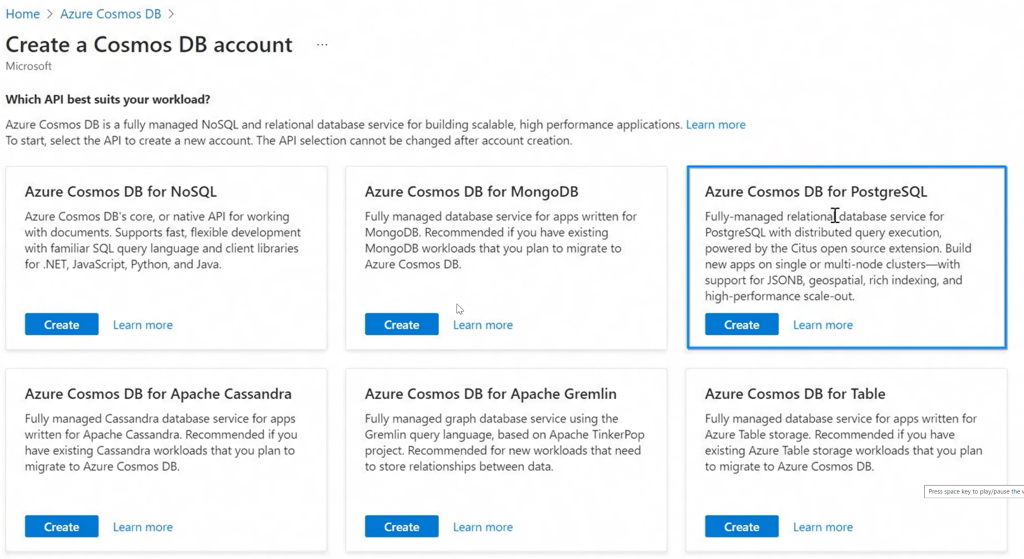The height and width of the screenshot is (559, 1024).
Task: Select the Azure Cosmos DB for PostgreSQL card title
Action: 816,192
